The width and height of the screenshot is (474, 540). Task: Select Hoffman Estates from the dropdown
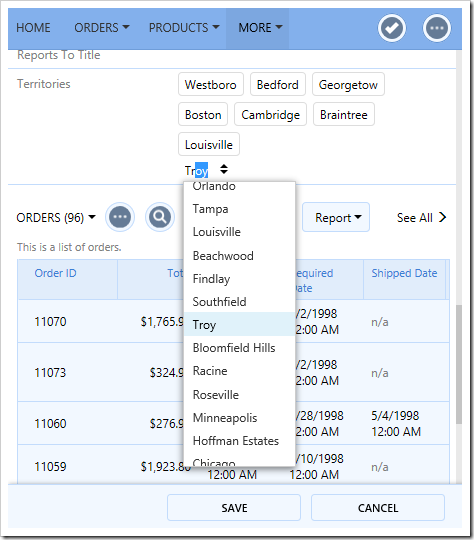click(x=239, y=441)
